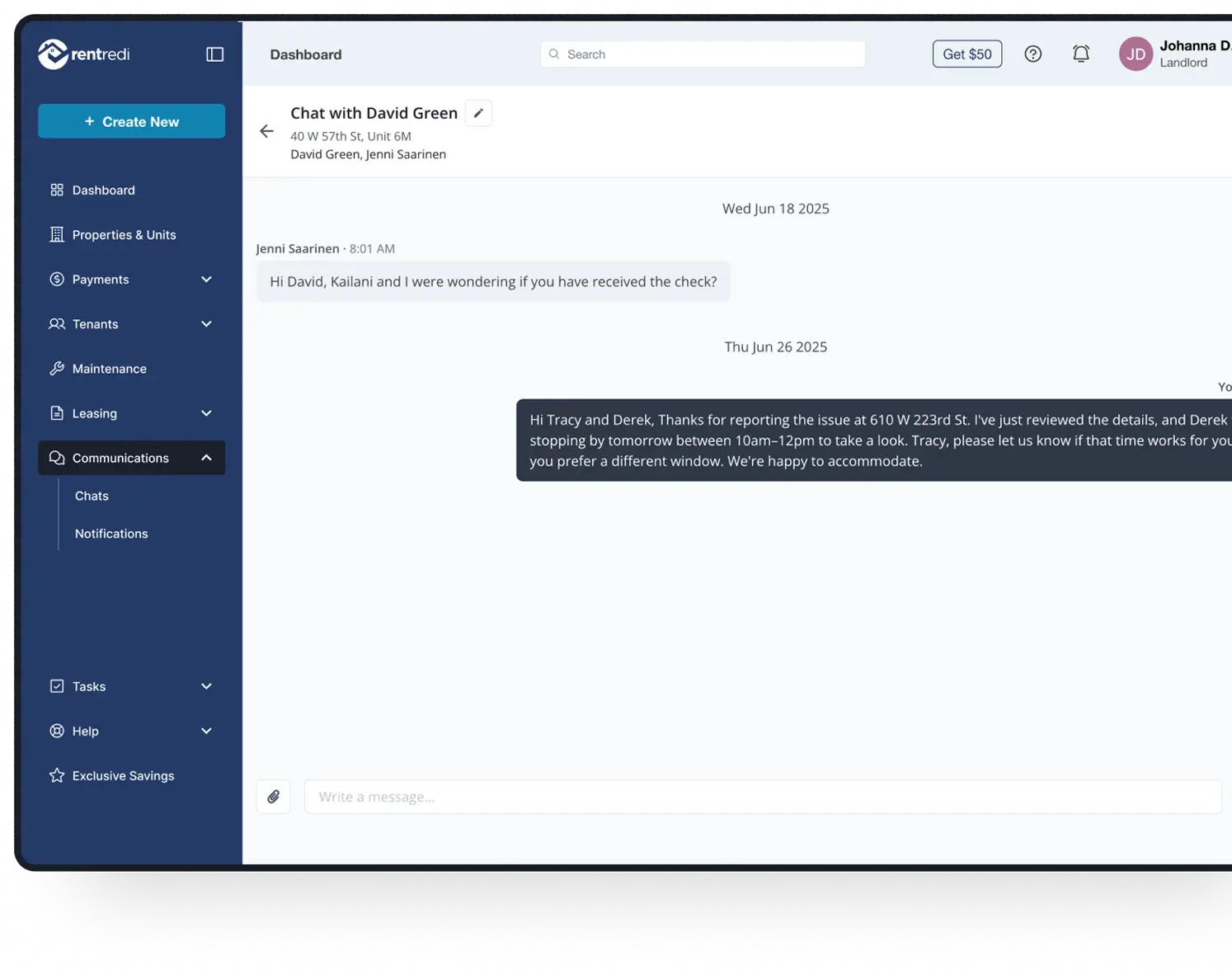The image size is (1232, 970).
Task: Click the RentRedi logo
Action: (x=84, y=54)
